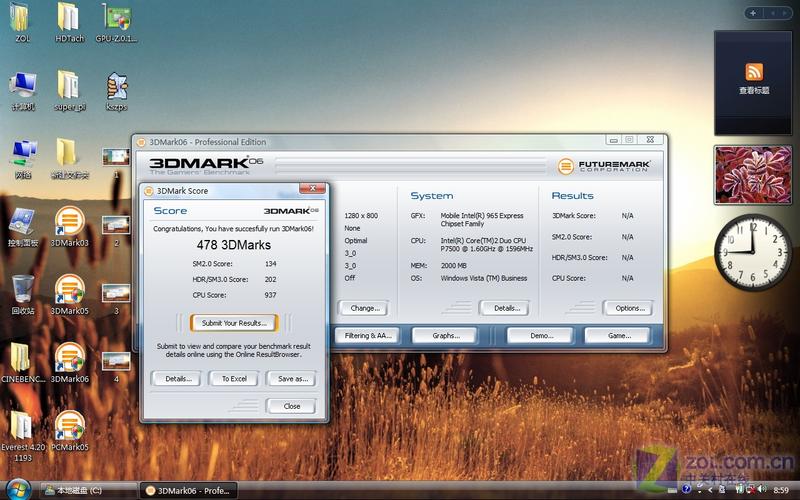Click the taskbar clock showing 8:59

pos(781,490)
